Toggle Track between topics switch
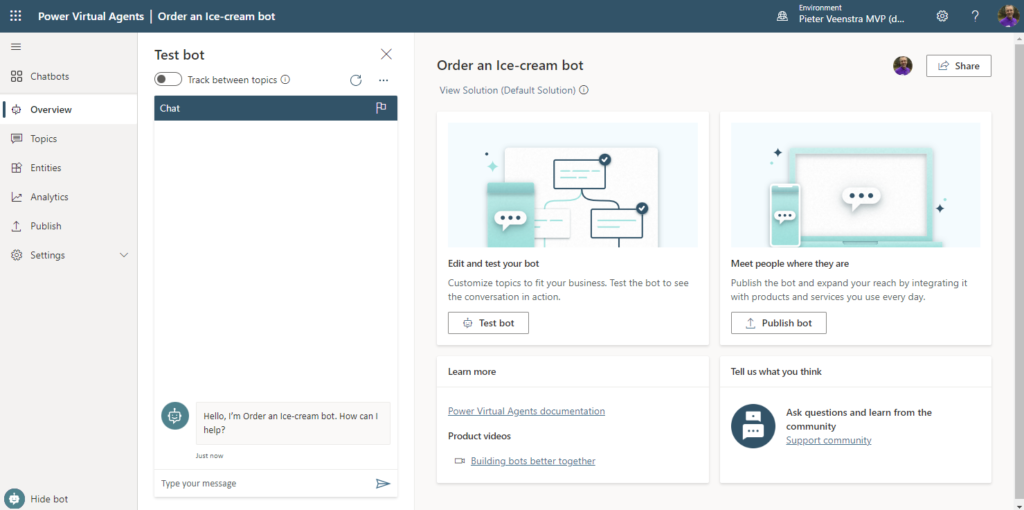1024x510 pixels. pos(168,80)
